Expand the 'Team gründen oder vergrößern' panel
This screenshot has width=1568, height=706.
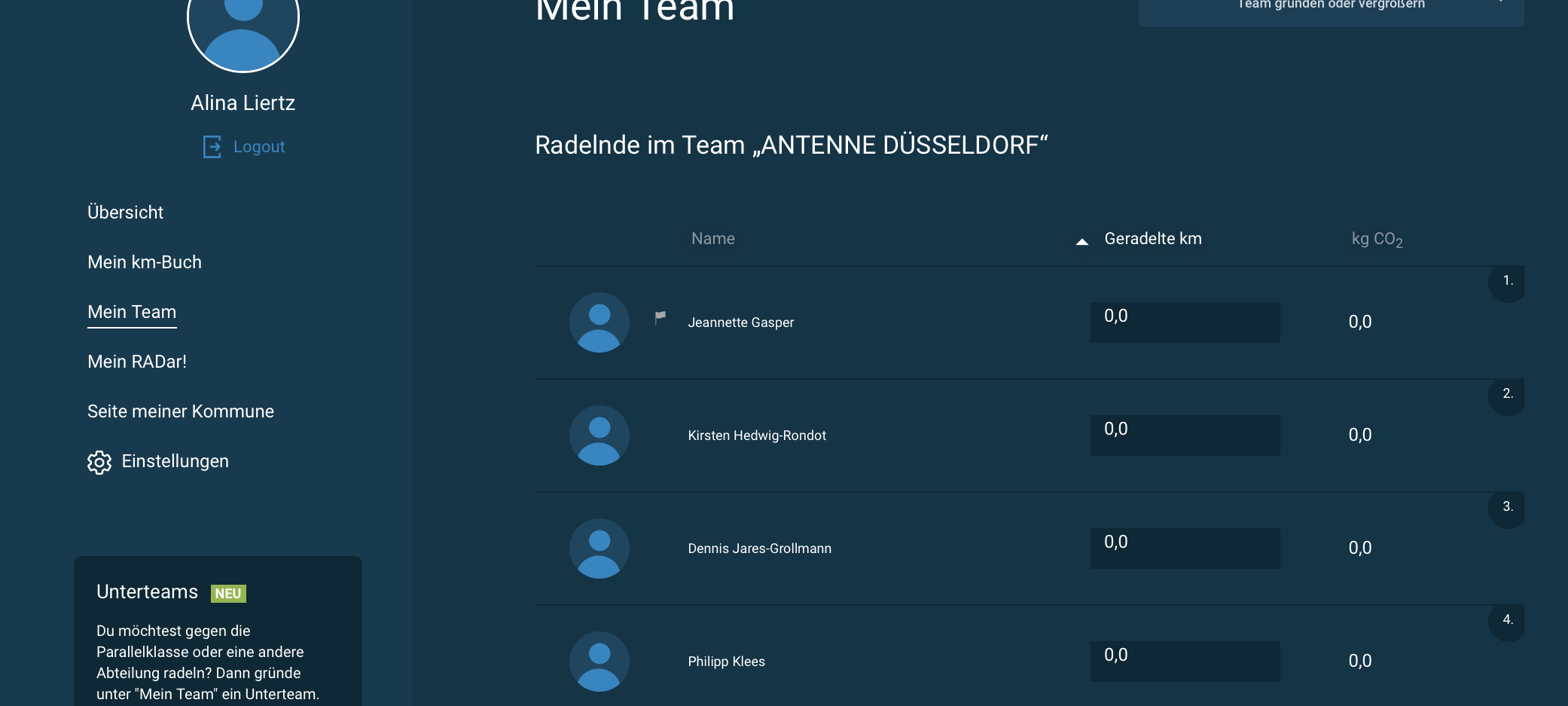coord(1330,8)
